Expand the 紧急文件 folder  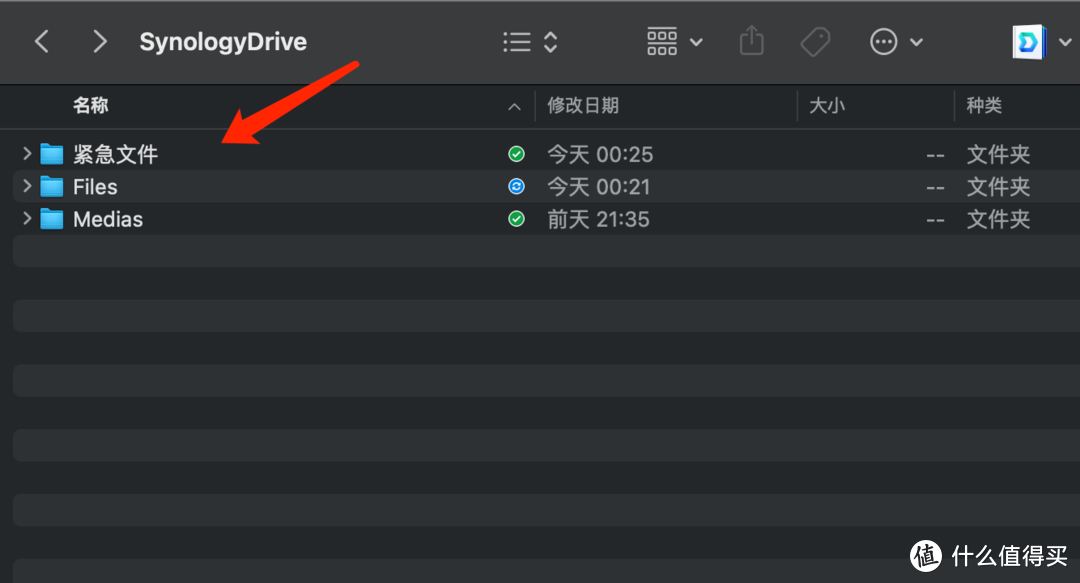click(27, 154)
